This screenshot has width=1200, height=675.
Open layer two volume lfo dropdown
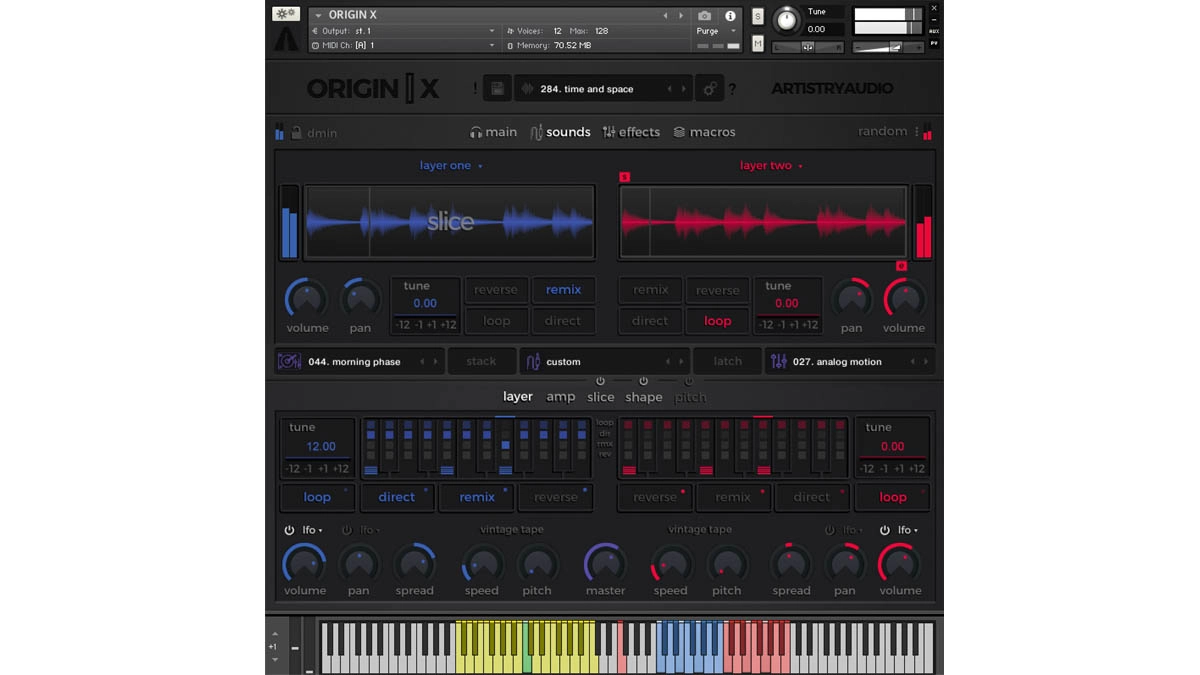pos(909,530)
